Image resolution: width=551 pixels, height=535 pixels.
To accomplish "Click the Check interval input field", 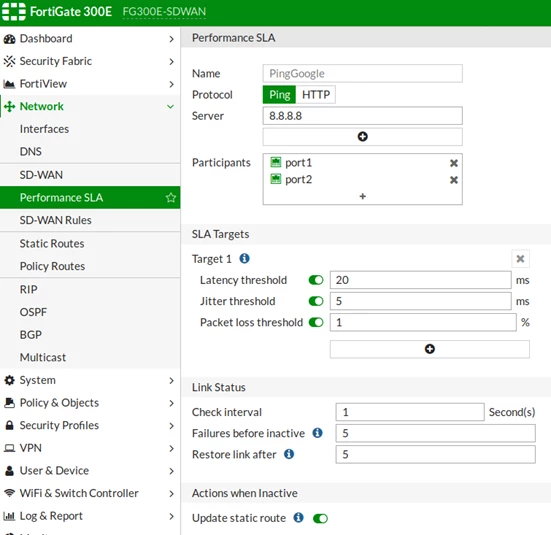I will 410,412.
